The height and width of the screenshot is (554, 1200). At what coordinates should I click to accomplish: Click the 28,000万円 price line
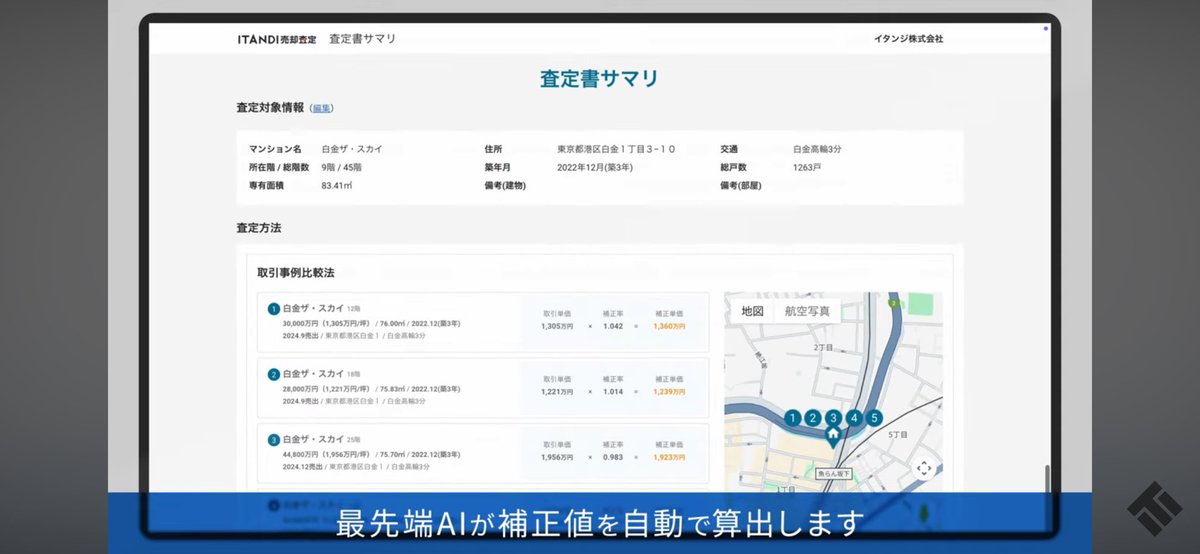click(371, 388)
